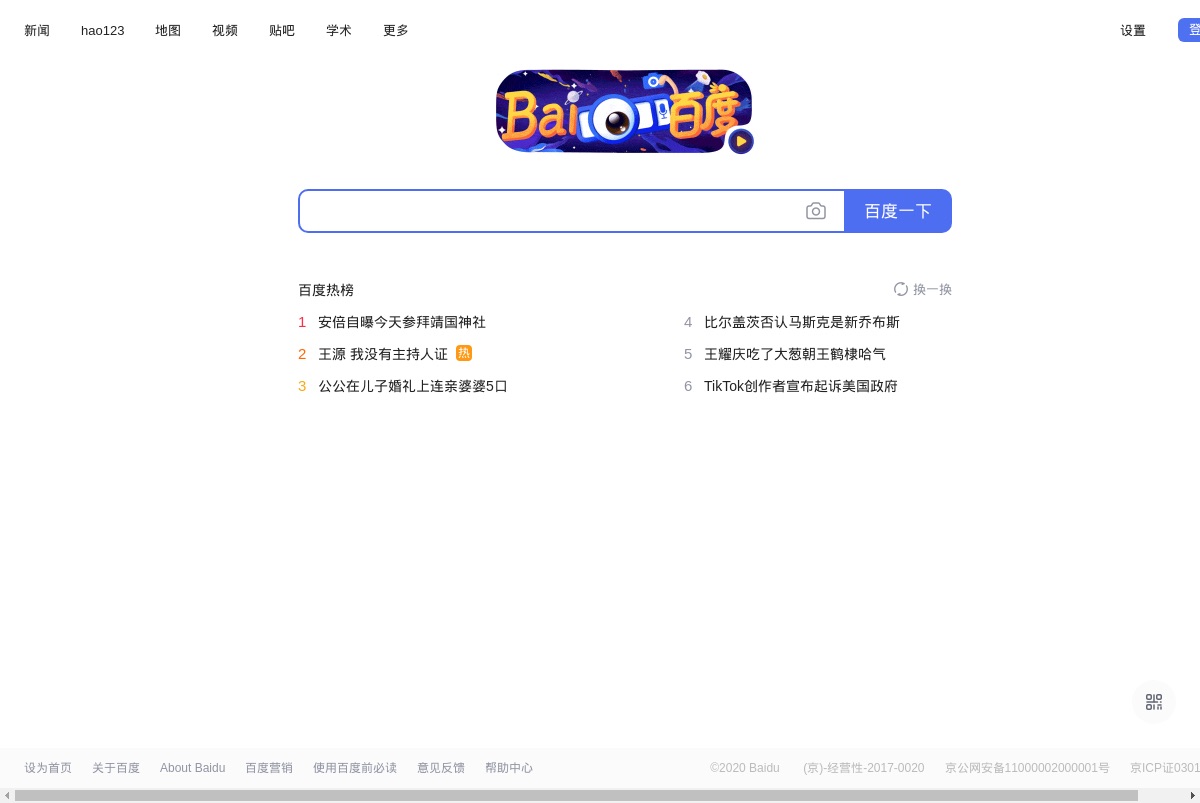This screenshot has width=1200, height=803.
Task: Open hot topic TikTok创作者宣布起诉美国政府
Action: [801, 386]
